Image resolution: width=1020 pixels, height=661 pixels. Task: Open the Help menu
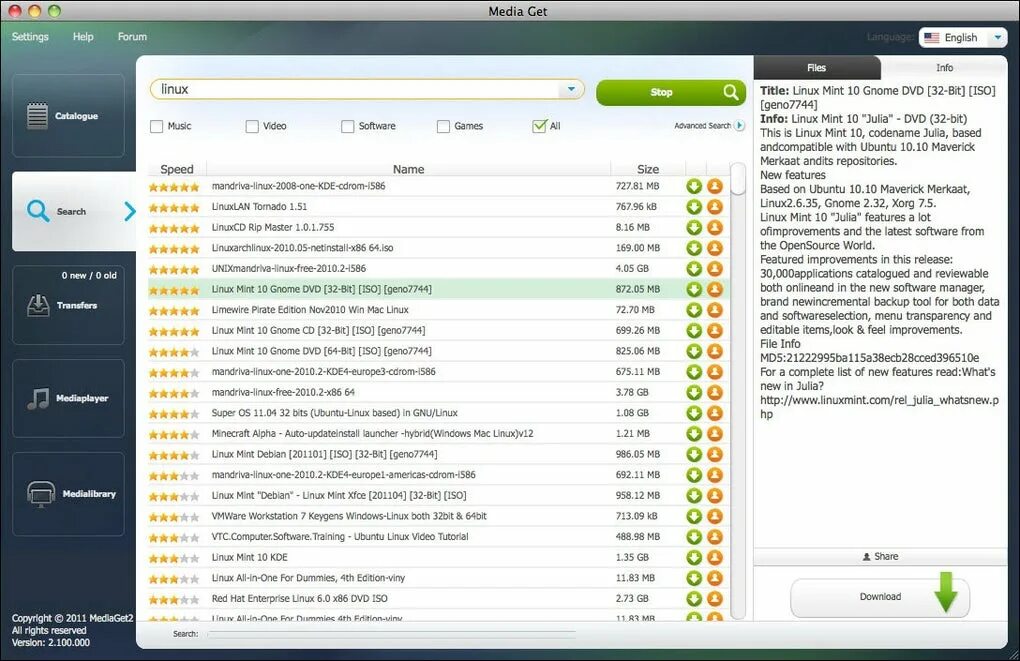tap(83, 37)
